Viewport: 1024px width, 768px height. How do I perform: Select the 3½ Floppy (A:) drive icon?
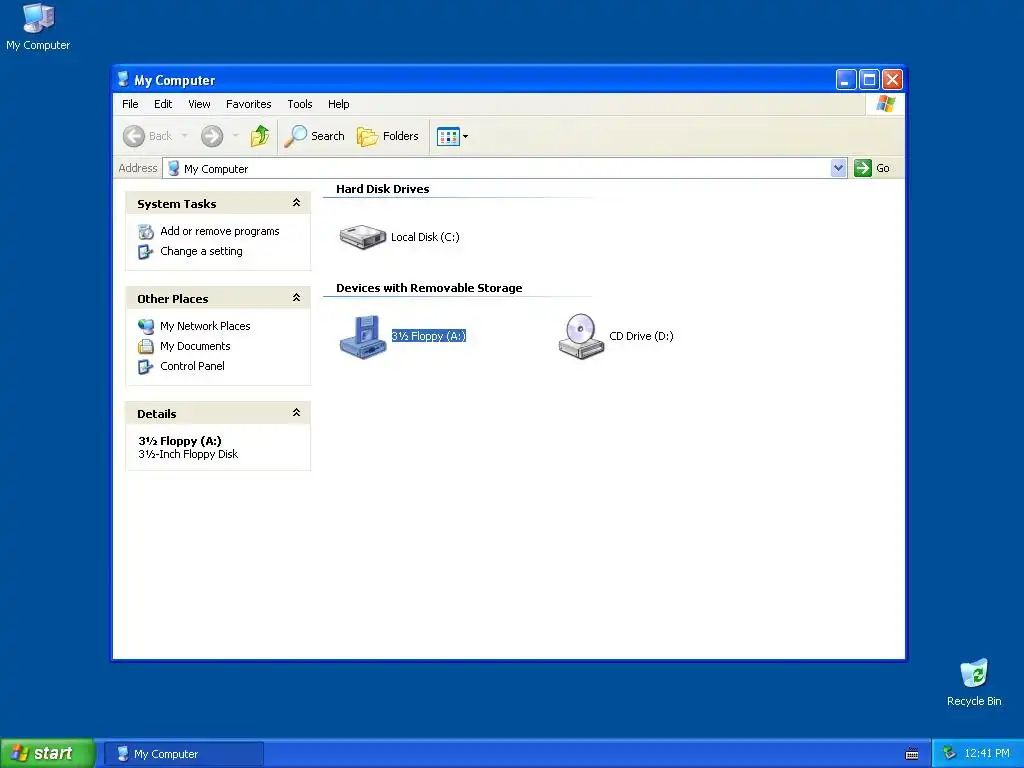362,337
